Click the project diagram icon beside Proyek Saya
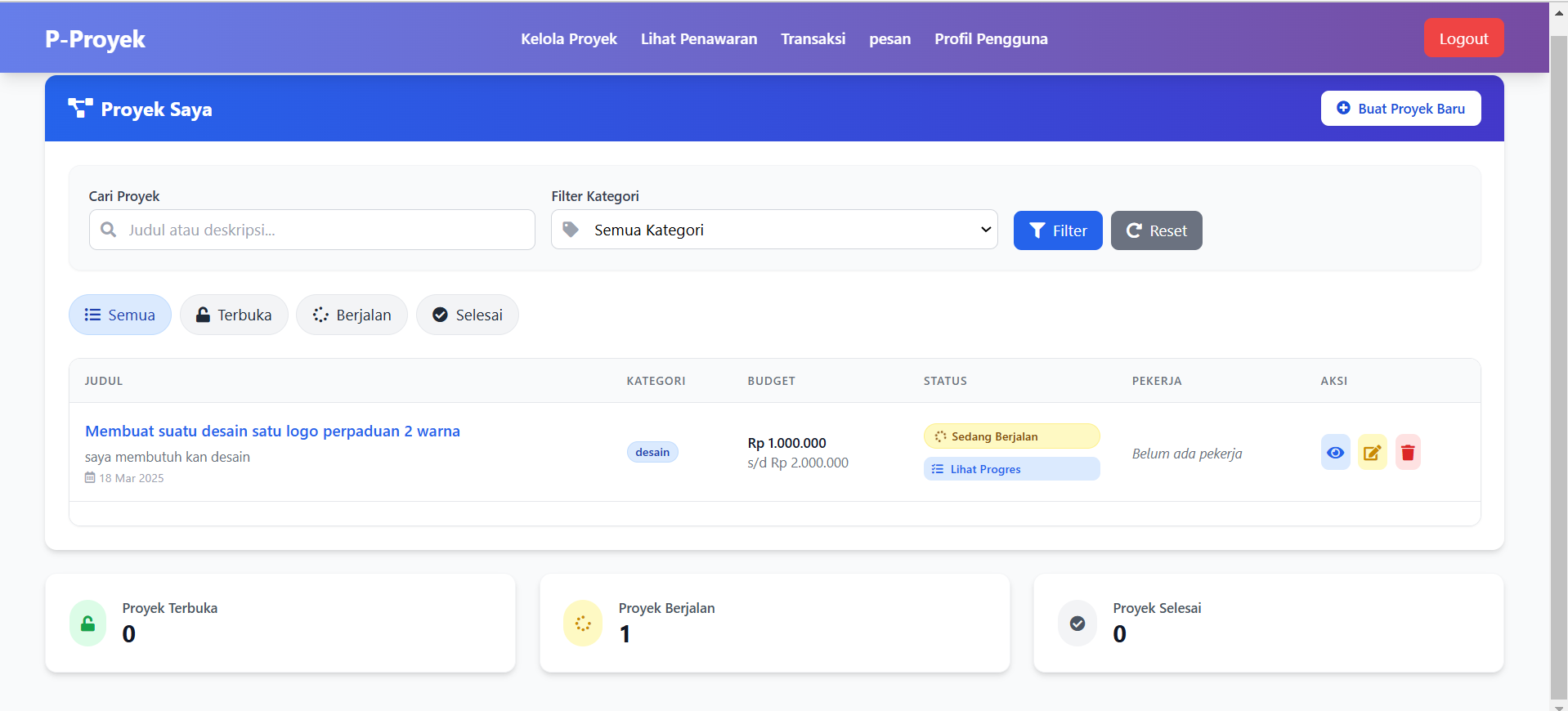This screenshot has width=1568, height=711. click(80, 109)
